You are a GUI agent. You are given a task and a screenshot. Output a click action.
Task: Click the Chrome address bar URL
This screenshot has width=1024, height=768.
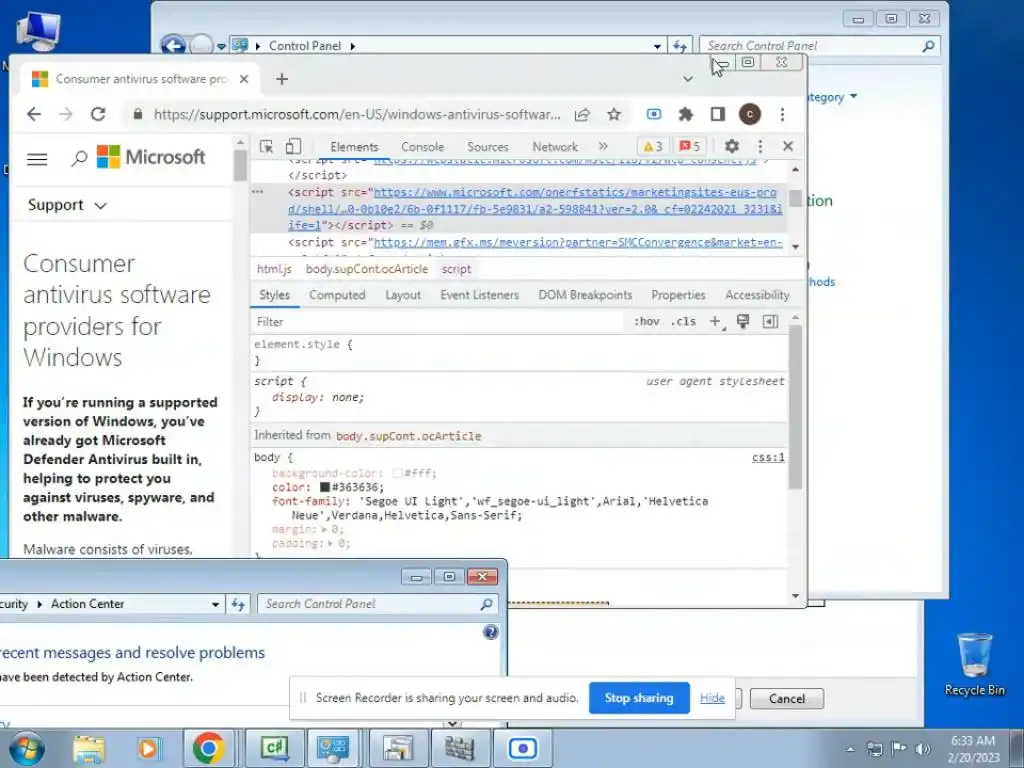coord(357,114)
